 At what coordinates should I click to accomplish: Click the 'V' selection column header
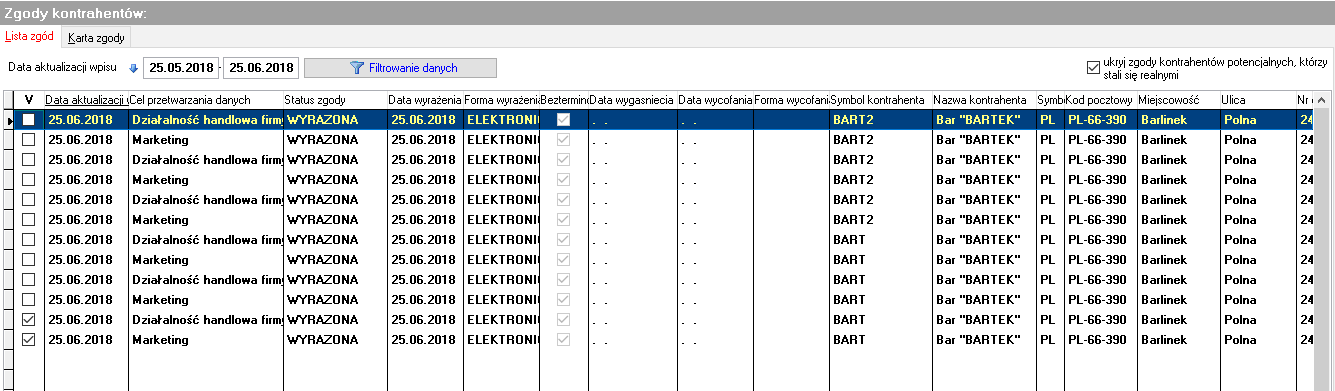tap(29, 101)
